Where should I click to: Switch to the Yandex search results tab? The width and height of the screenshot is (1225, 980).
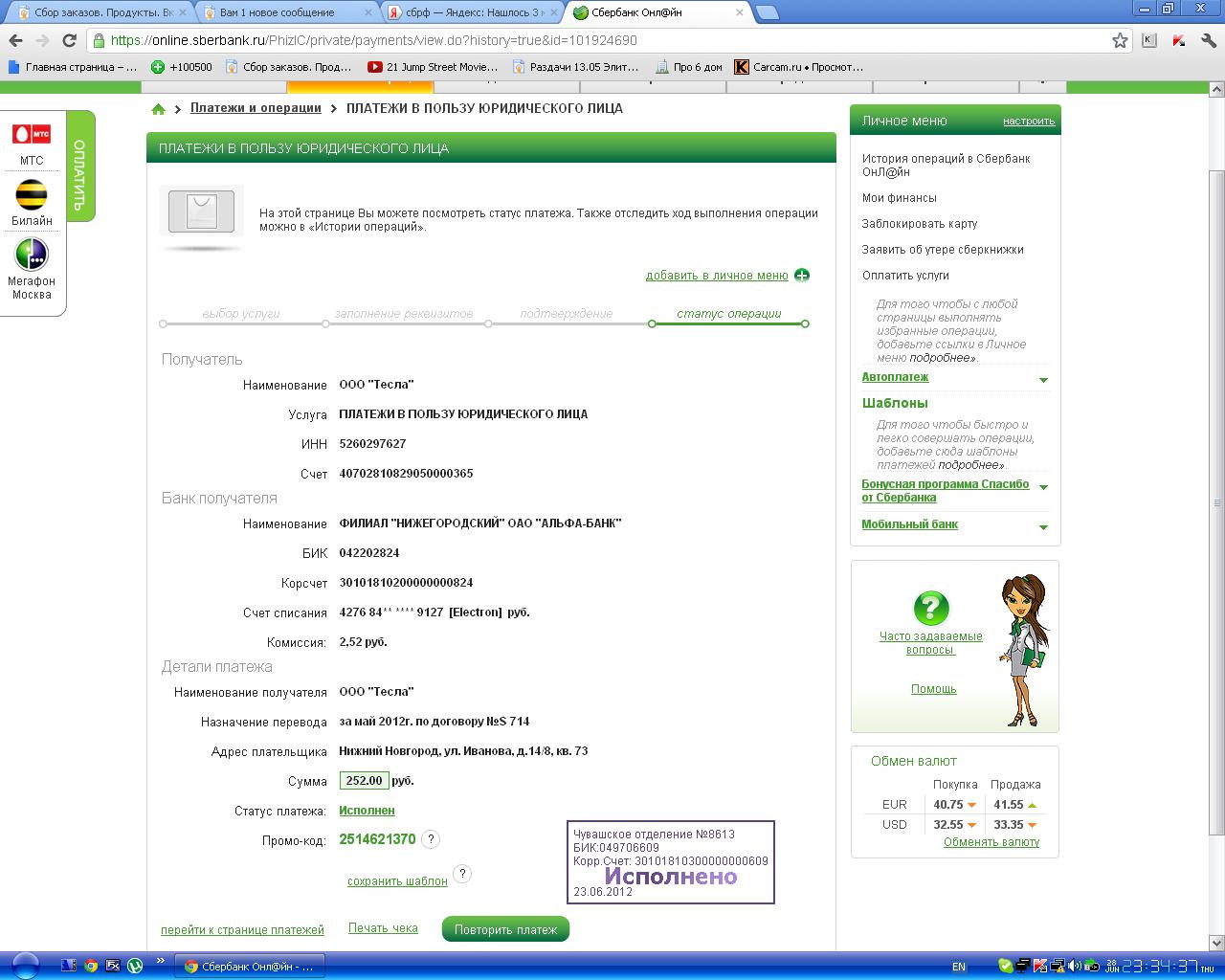tap(473, 12)
